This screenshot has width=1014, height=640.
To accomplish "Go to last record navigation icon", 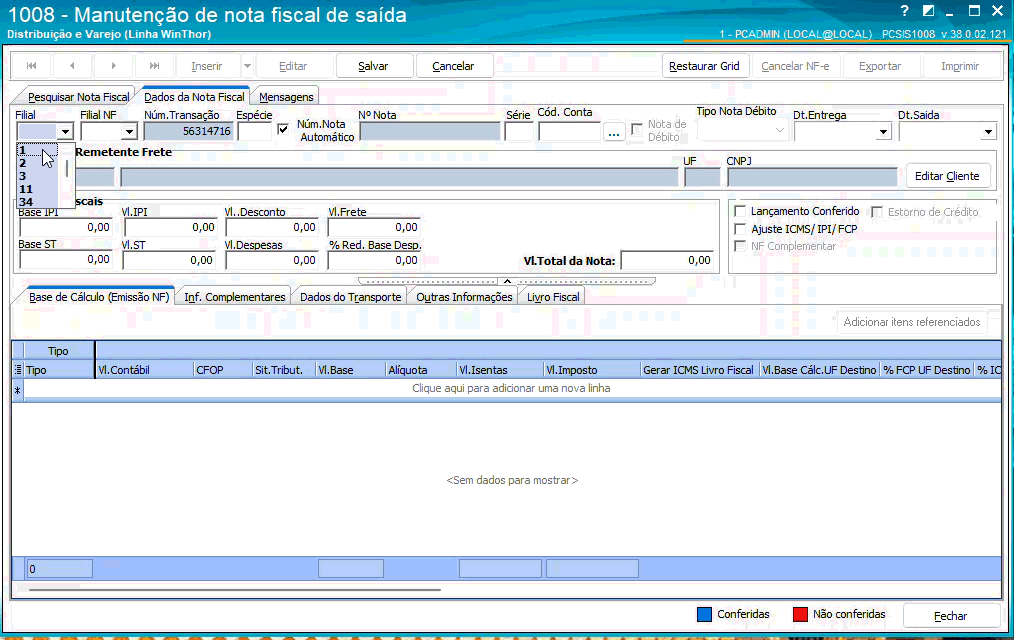I will point(155,66).
